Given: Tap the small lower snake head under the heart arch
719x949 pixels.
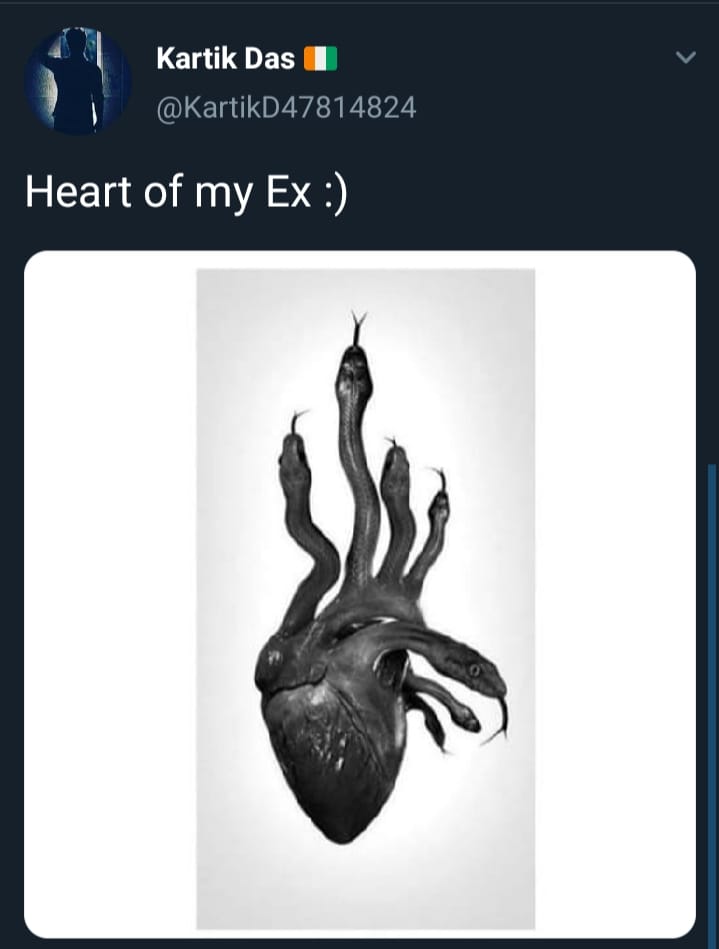Looking at the screenshot, I should (465, 718).
